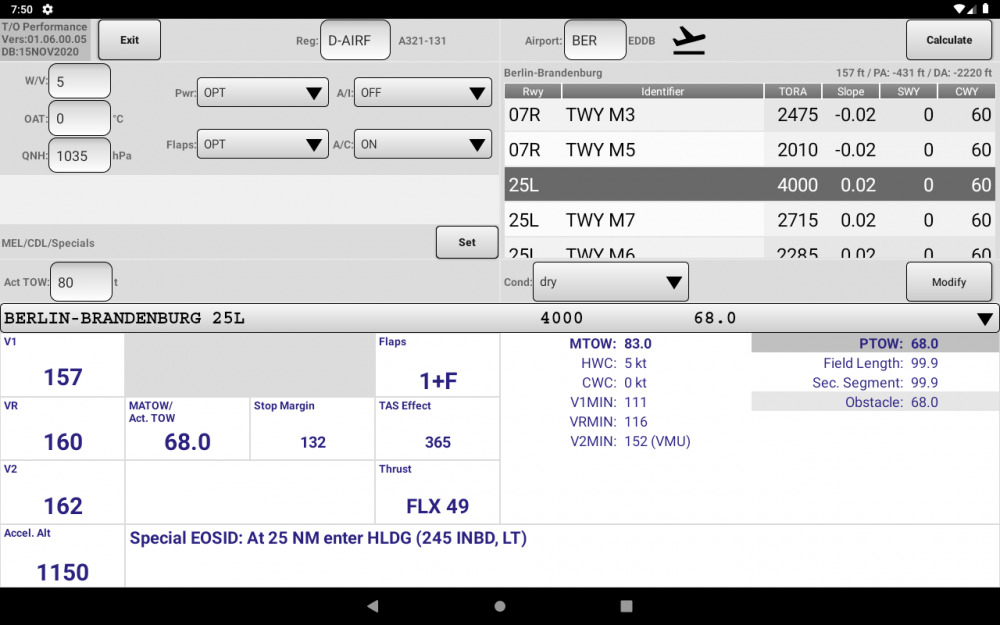Click the Flaps result 1+F
The image size is (1000, 625).
pyautogui.click(x=438, y=381)
